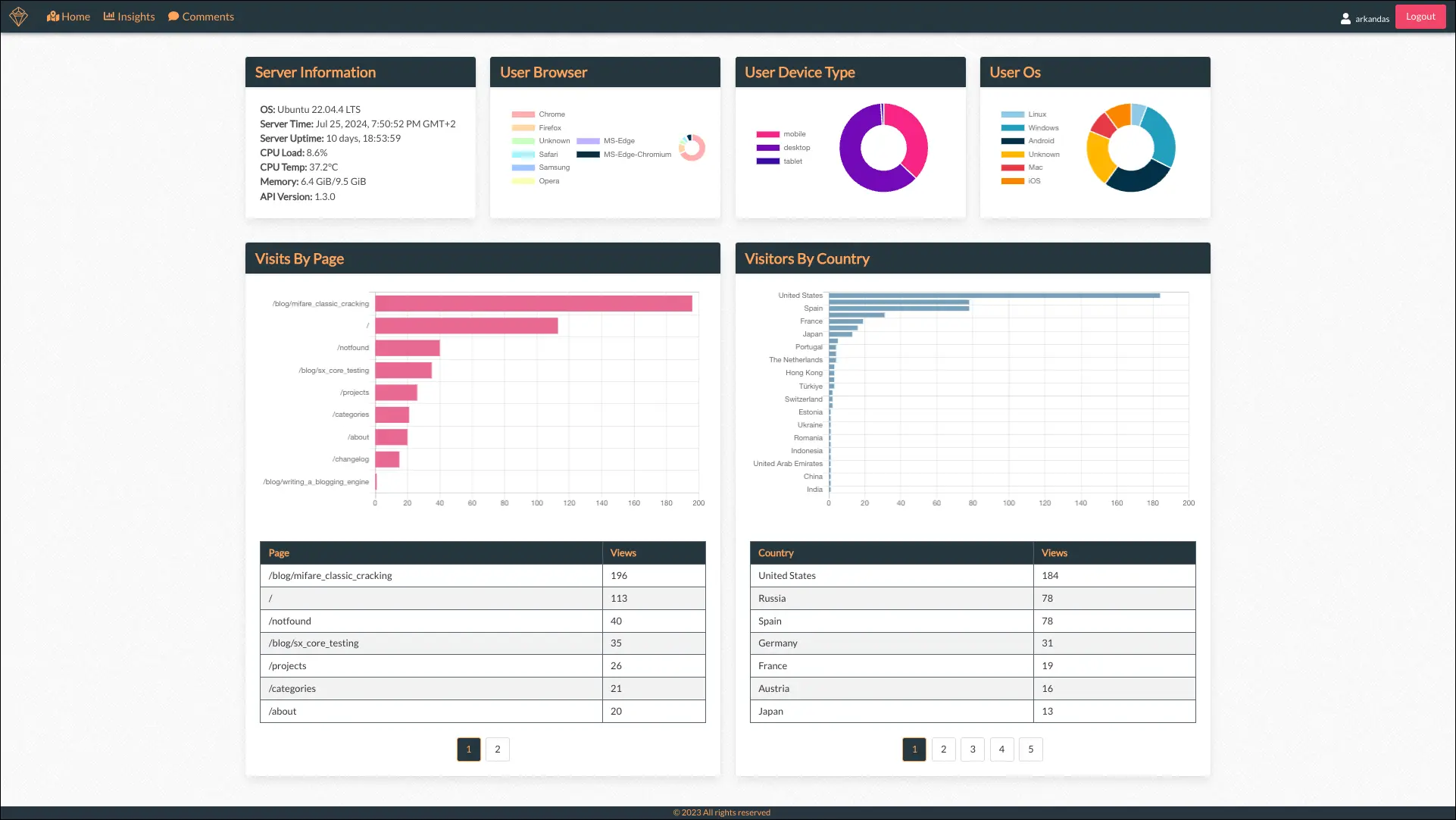This screenshot has width=1456, height=820.
Task: Toggle Chrome legend swatch in User Browser
Action: (x=523, y=114)
